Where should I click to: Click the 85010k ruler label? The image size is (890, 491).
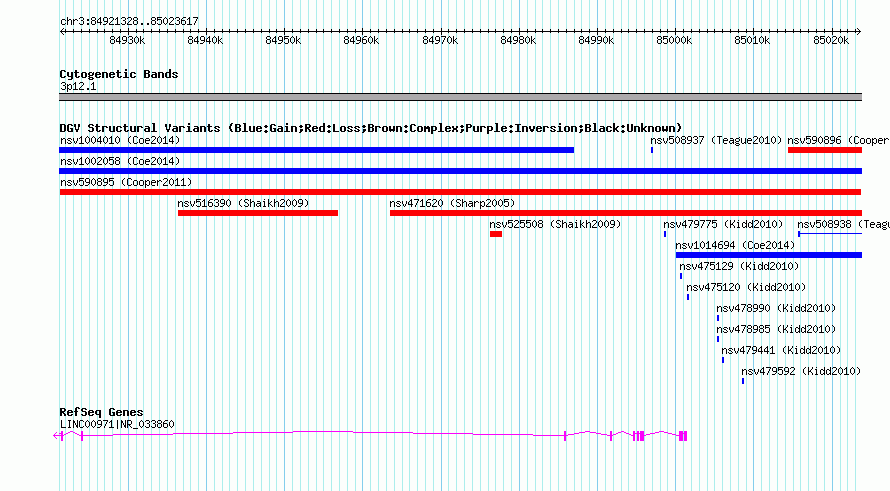752,40
